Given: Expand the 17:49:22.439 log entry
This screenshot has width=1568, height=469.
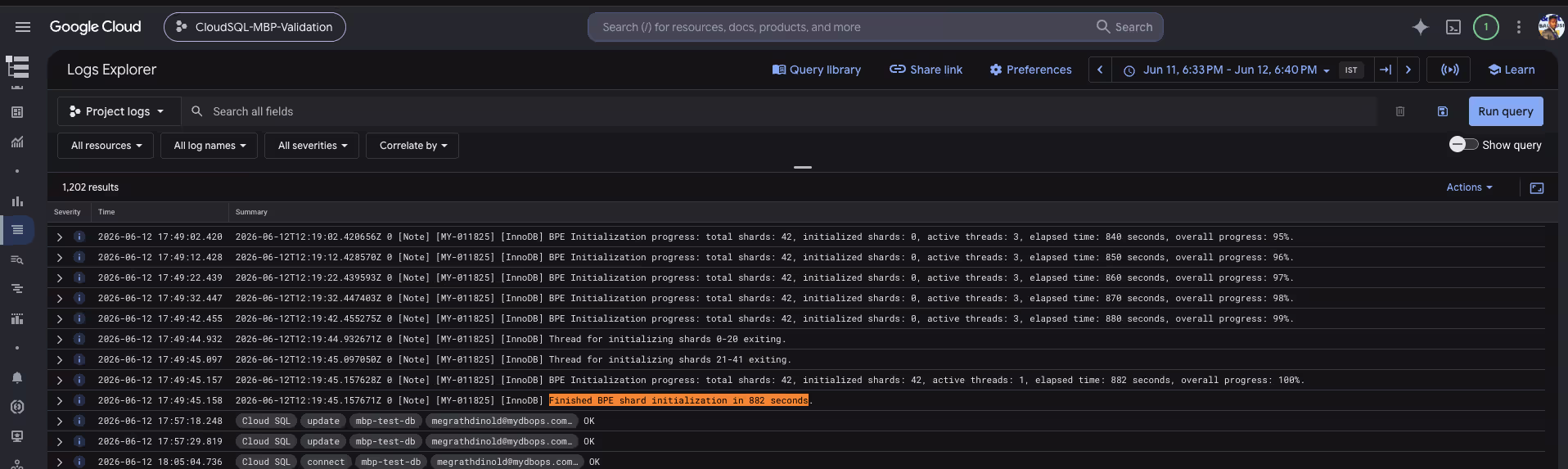Looking at the screenshot, I should tap(59, 277).
